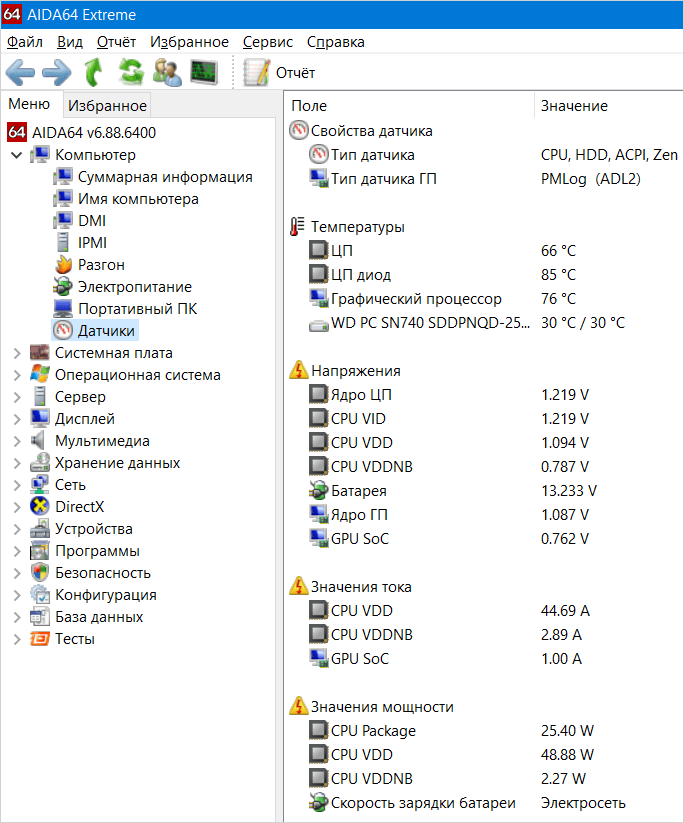The height and width of the screenshot is (823, 684).
Task: Click the Разгон flame icon
Action: [64, 265]
